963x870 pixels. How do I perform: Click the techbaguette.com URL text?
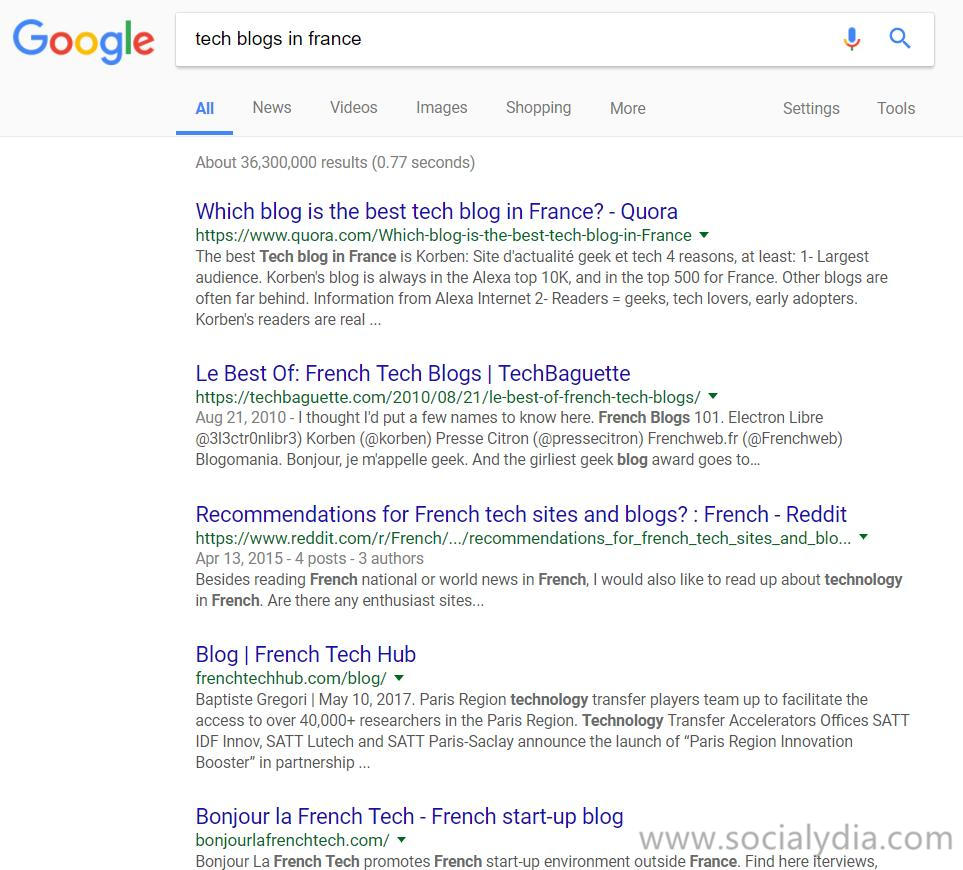tap(448, 397)
